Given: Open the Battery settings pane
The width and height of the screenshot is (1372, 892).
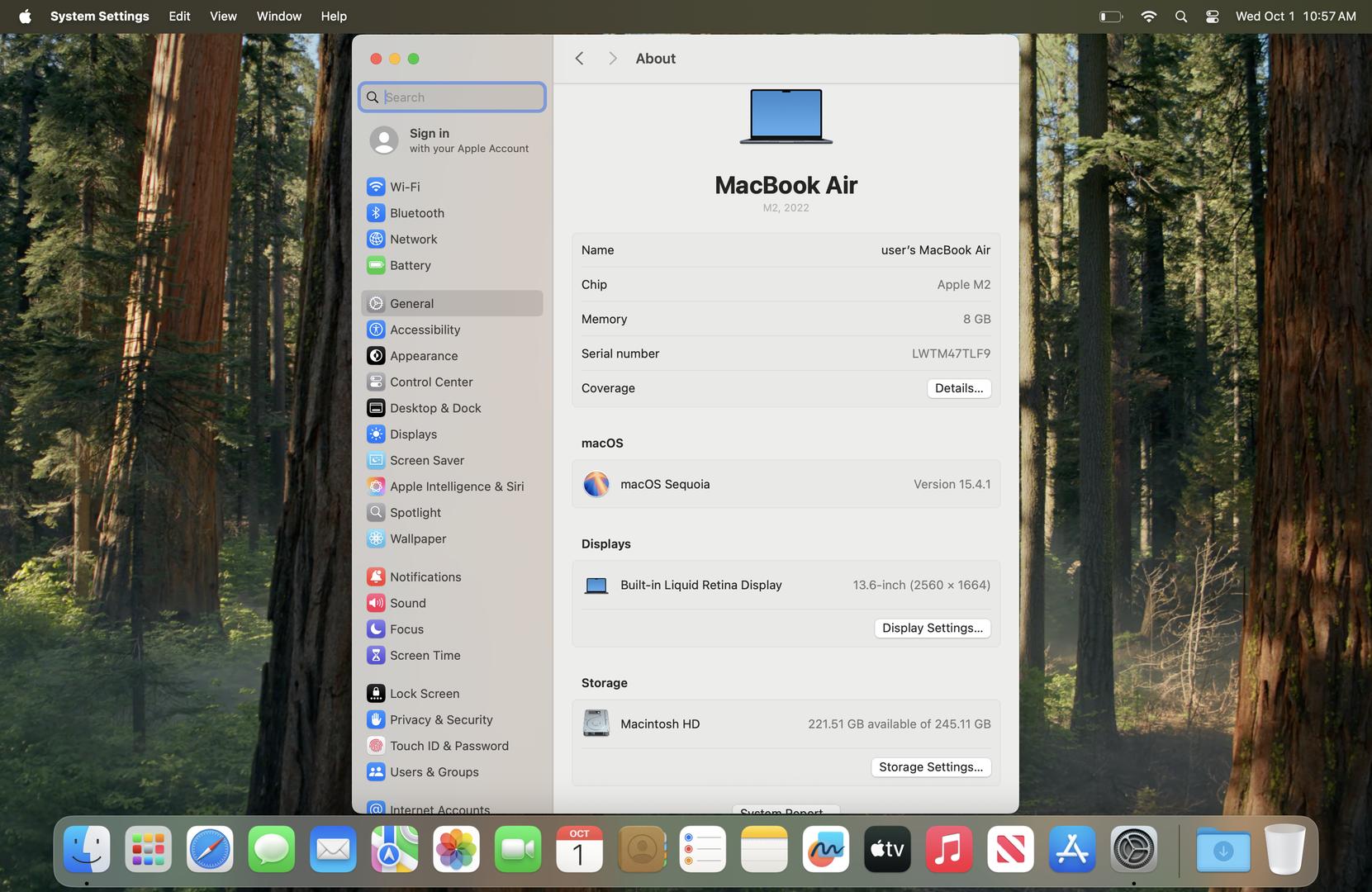Looking at the screenshot, I should (410, 265).
